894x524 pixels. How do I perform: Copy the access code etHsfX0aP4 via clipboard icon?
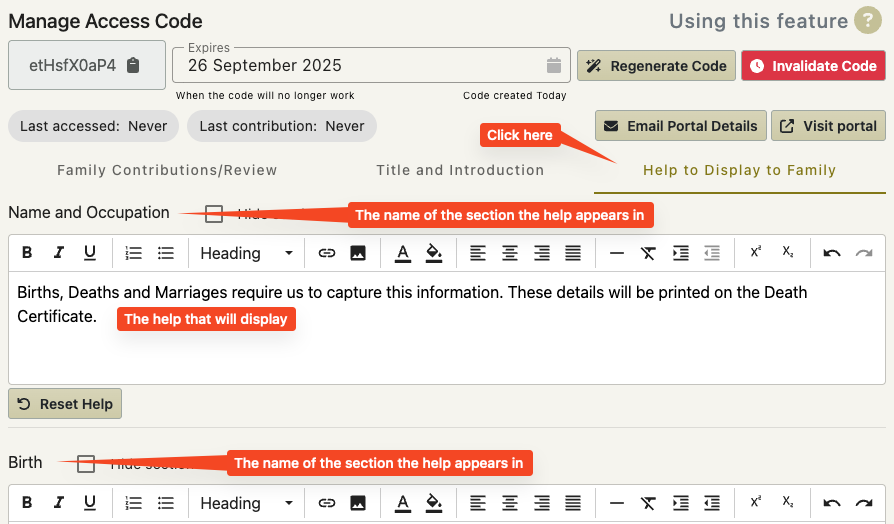pos(133,66)
